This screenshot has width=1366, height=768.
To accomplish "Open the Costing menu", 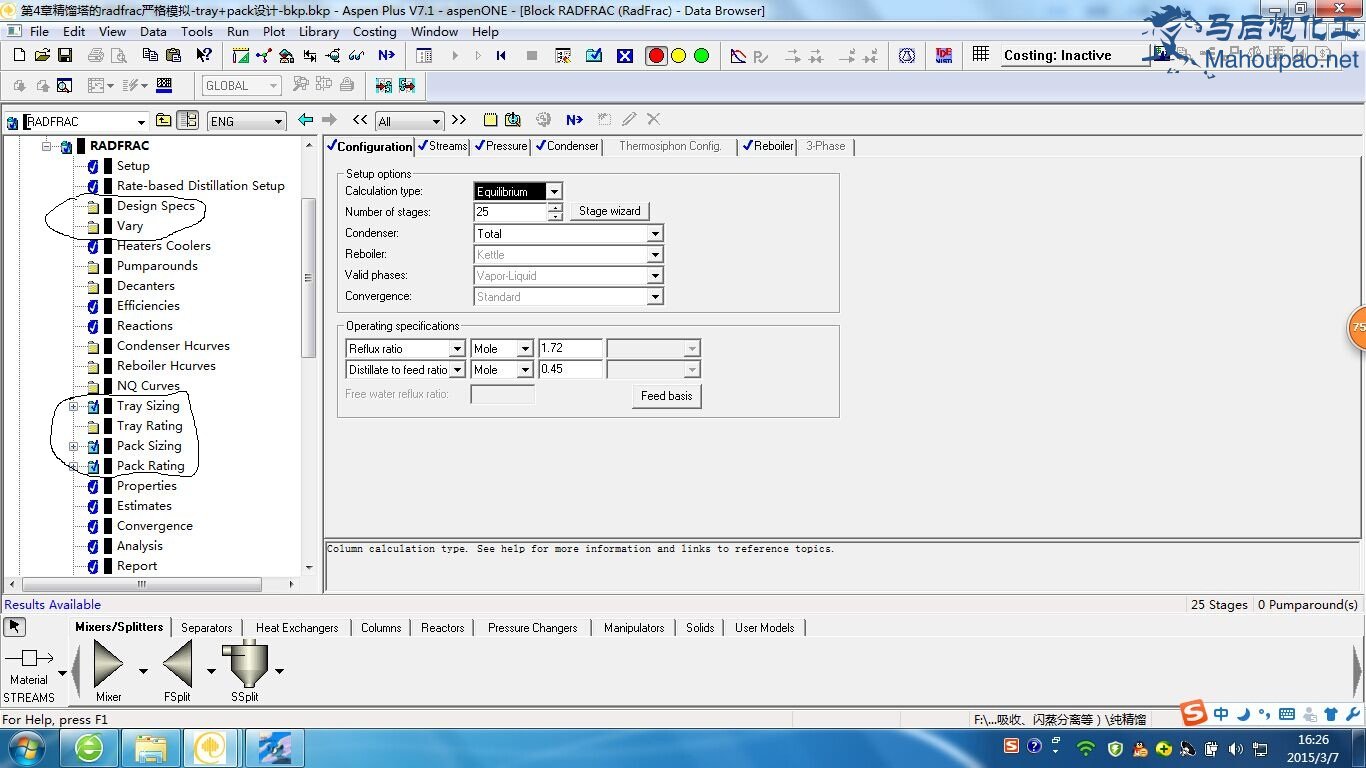I will tap(374, 31).
